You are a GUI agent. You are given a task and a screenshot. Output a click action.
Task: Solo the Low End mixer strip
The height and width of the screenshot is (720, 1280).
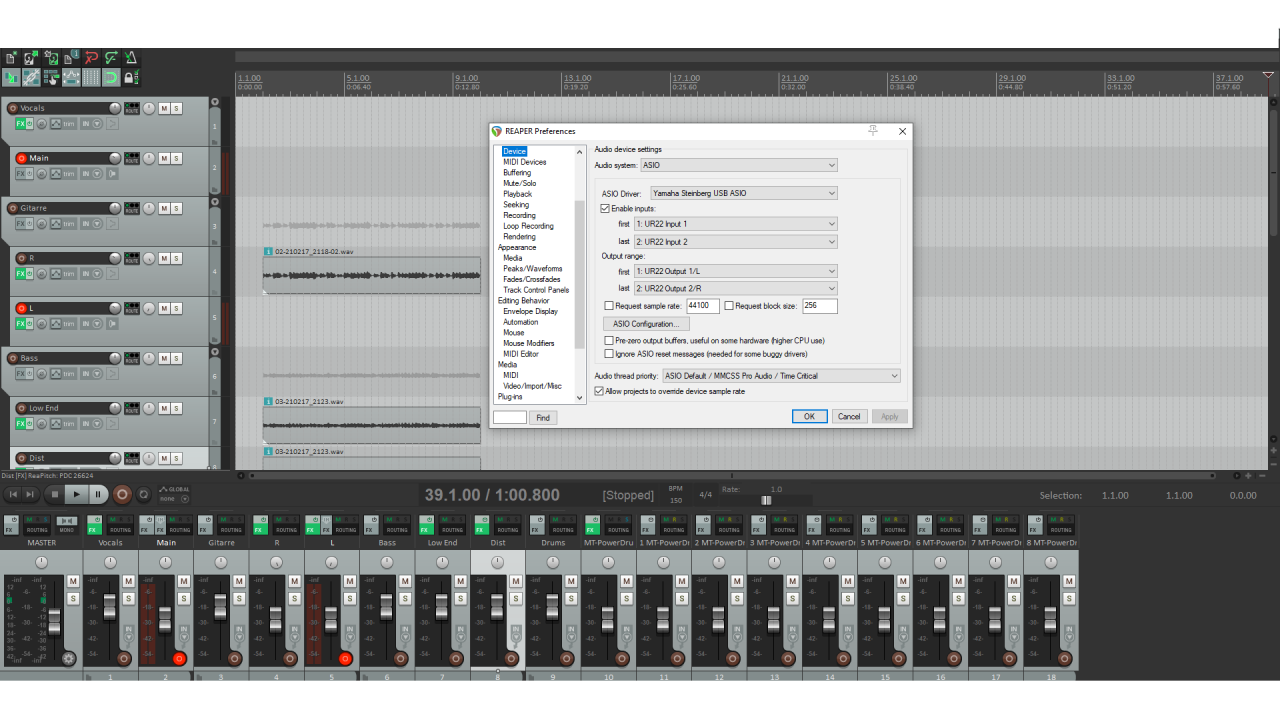[x=461, y=598]
